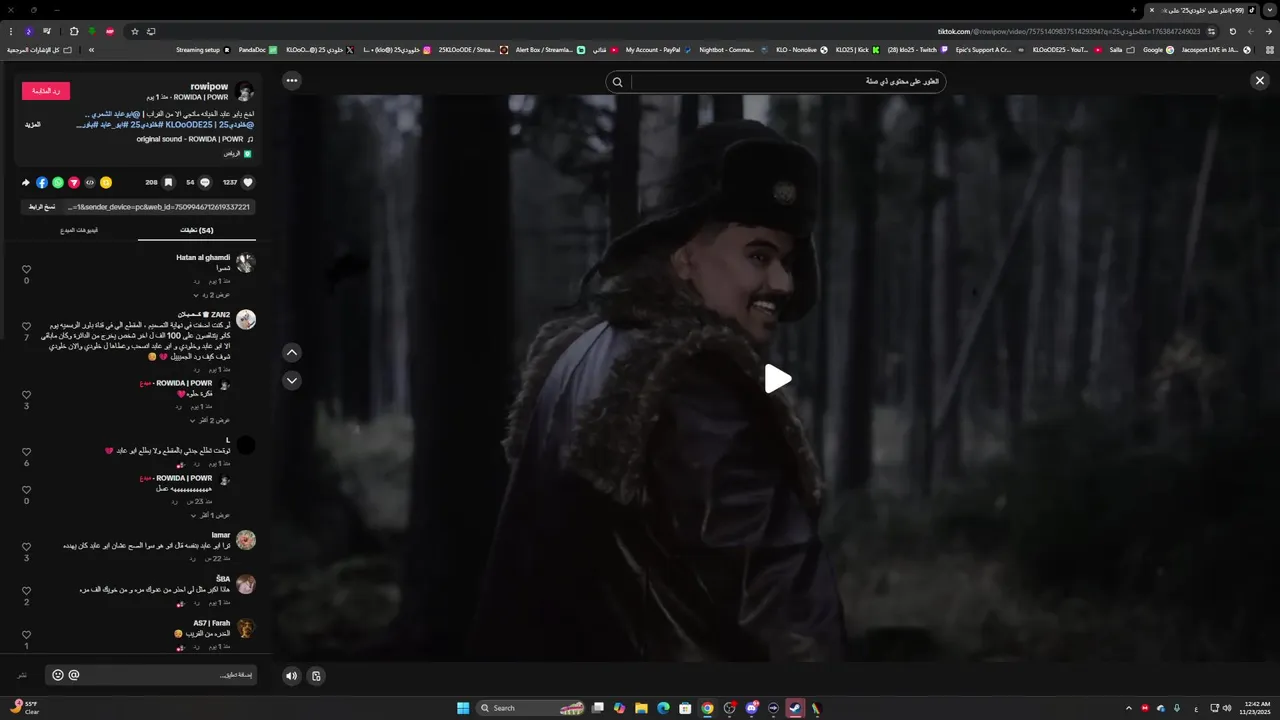
Task: Open File Explorer from the taskbar
Action: coord(641,708)
